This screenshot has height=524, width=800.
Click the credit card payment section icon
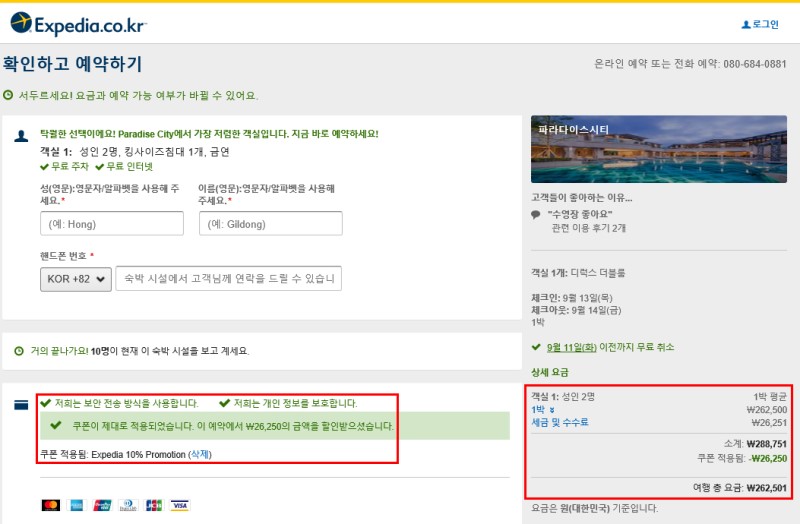(x=21, y=405)
